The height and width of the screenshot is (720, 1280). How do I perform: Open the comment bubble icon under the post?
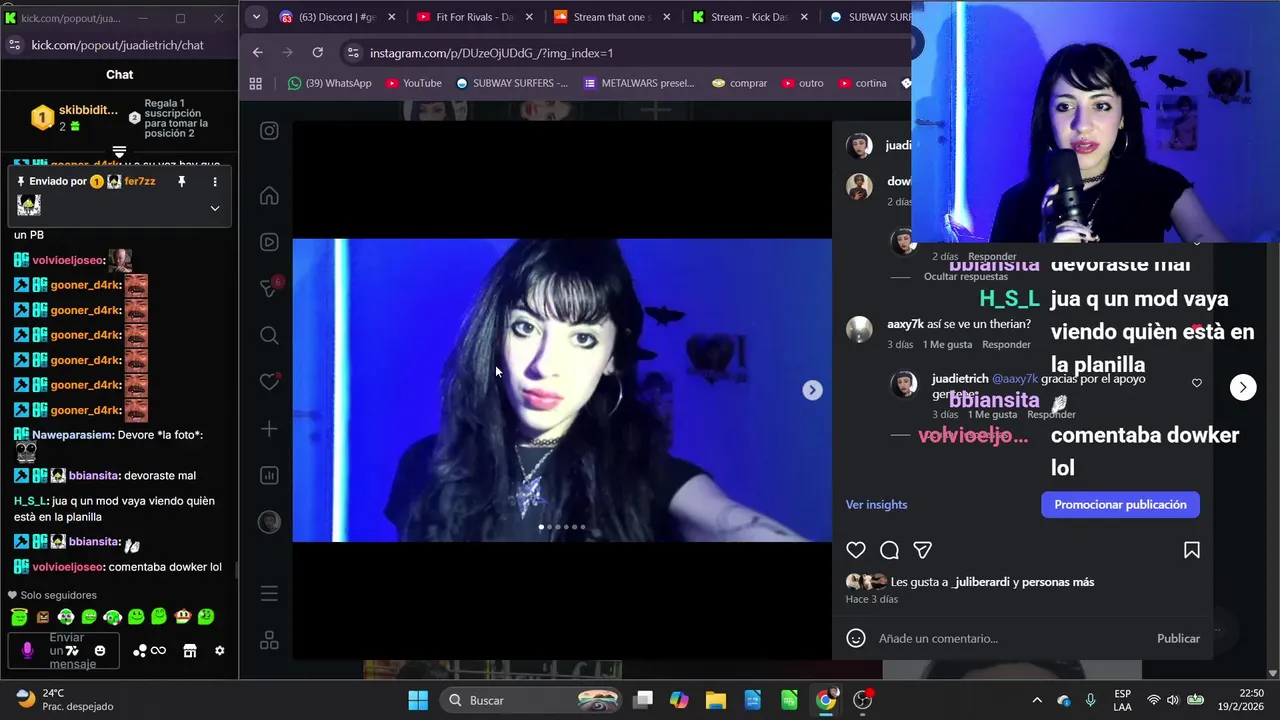(x=889, y=550)
